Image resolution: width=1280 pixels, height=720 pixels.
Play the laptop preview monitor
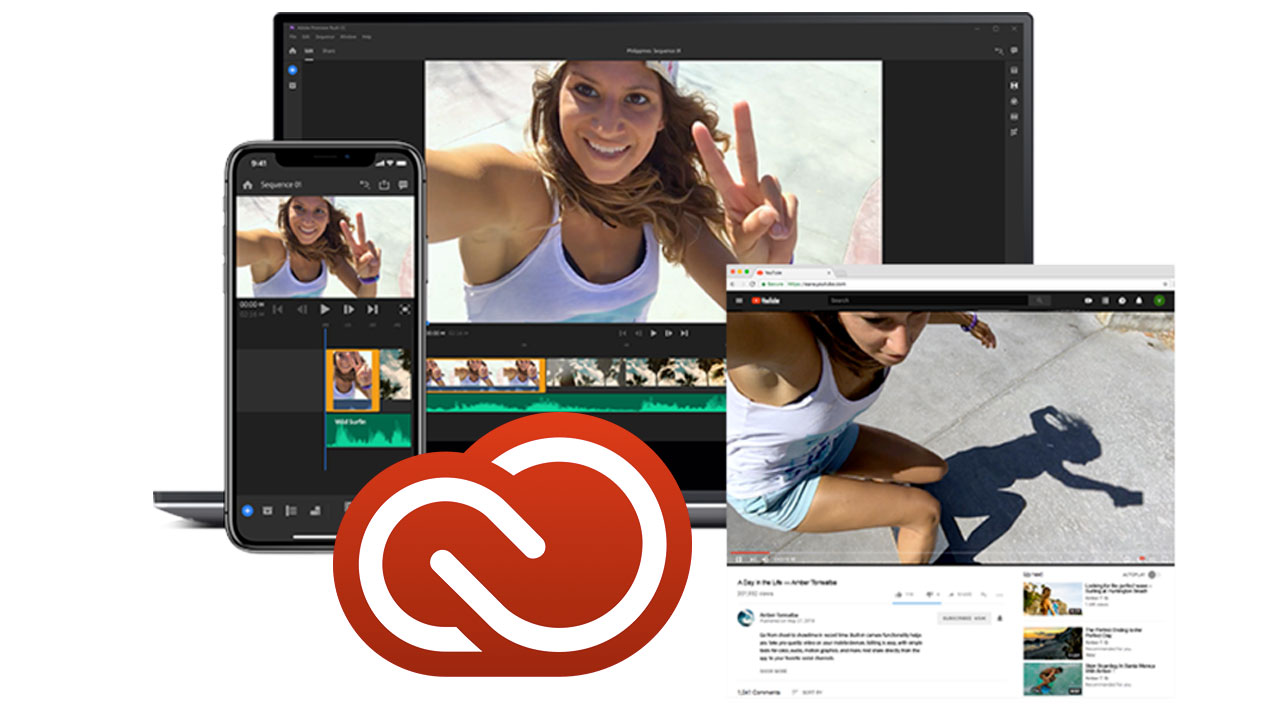(x=653, y=333)
